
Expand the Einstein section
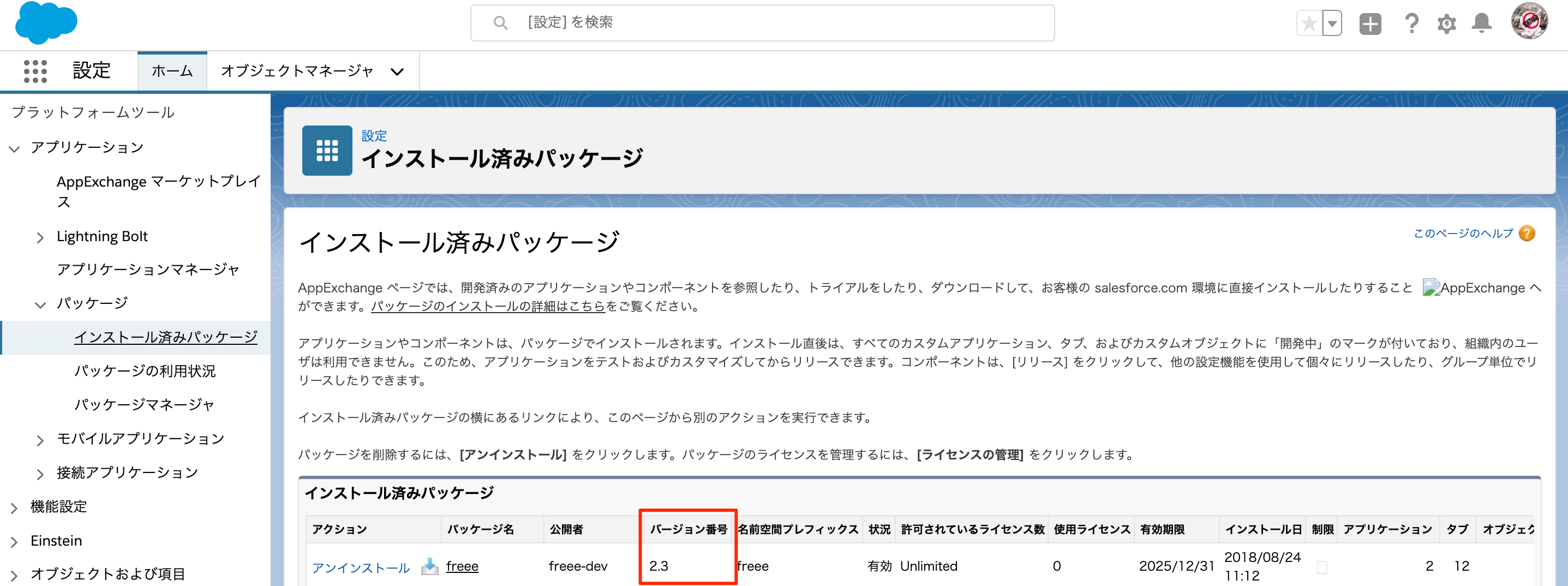15,542
